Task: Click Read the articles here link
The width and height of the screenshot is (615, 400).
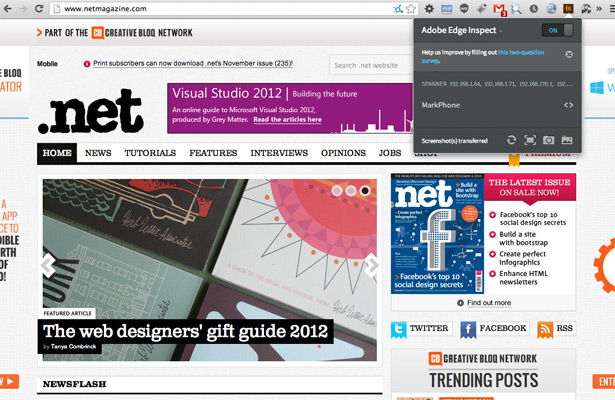Action: click(287, 120)
